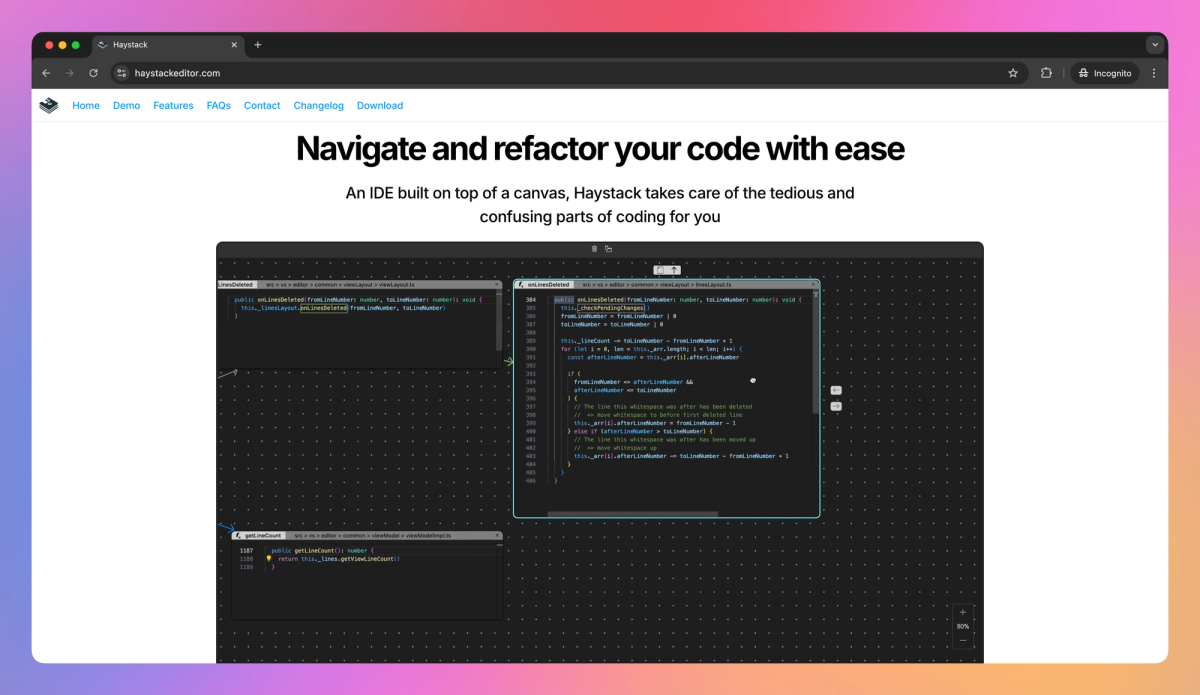Image resolution: width=1200 pixels, height=695 pixels.
Task: Close the linesLayout.ts onLinesDeleted editor
Action: pyautogui.click(x=813, y=285)
